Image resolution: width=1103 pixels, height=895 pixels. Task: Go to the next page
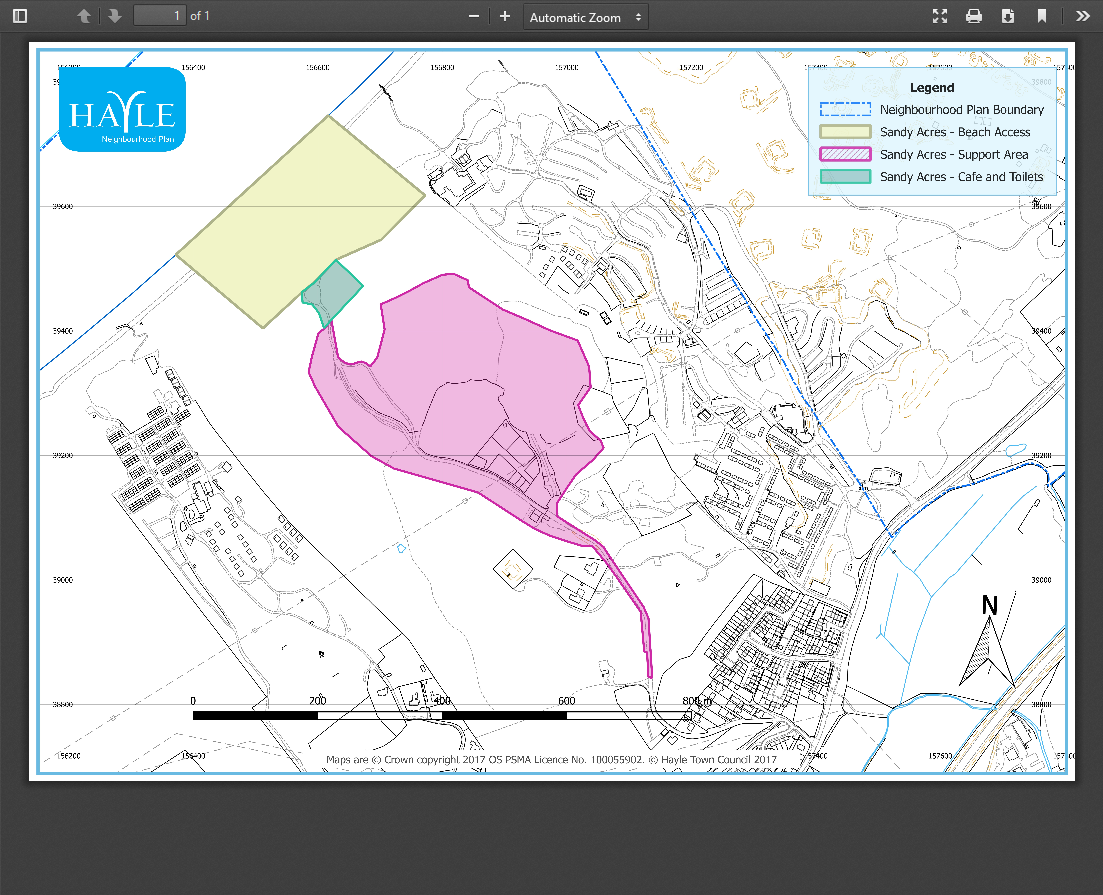(115, 16)
